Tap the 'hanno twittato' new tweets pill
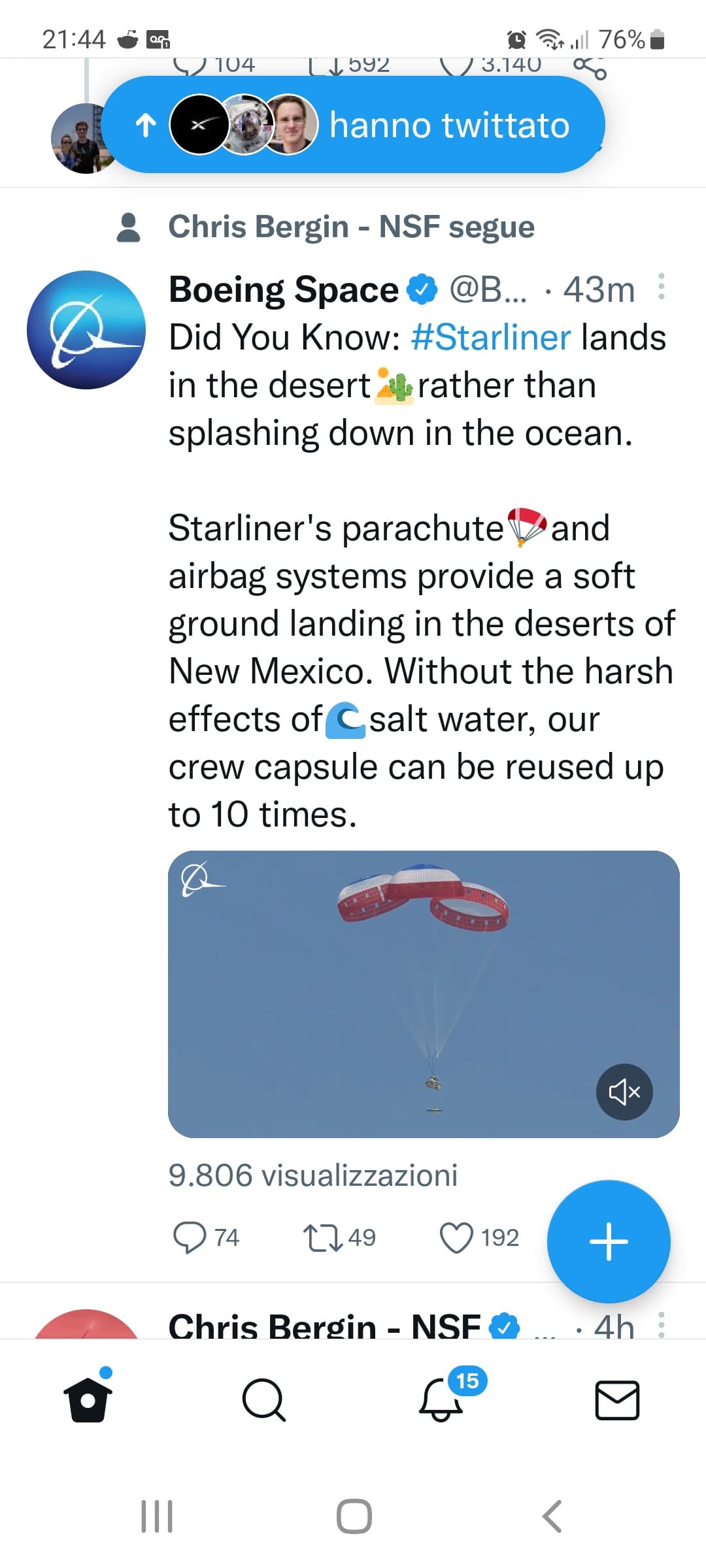The width and height of the screenshot is (706, 1568). [x=353, y=125]
